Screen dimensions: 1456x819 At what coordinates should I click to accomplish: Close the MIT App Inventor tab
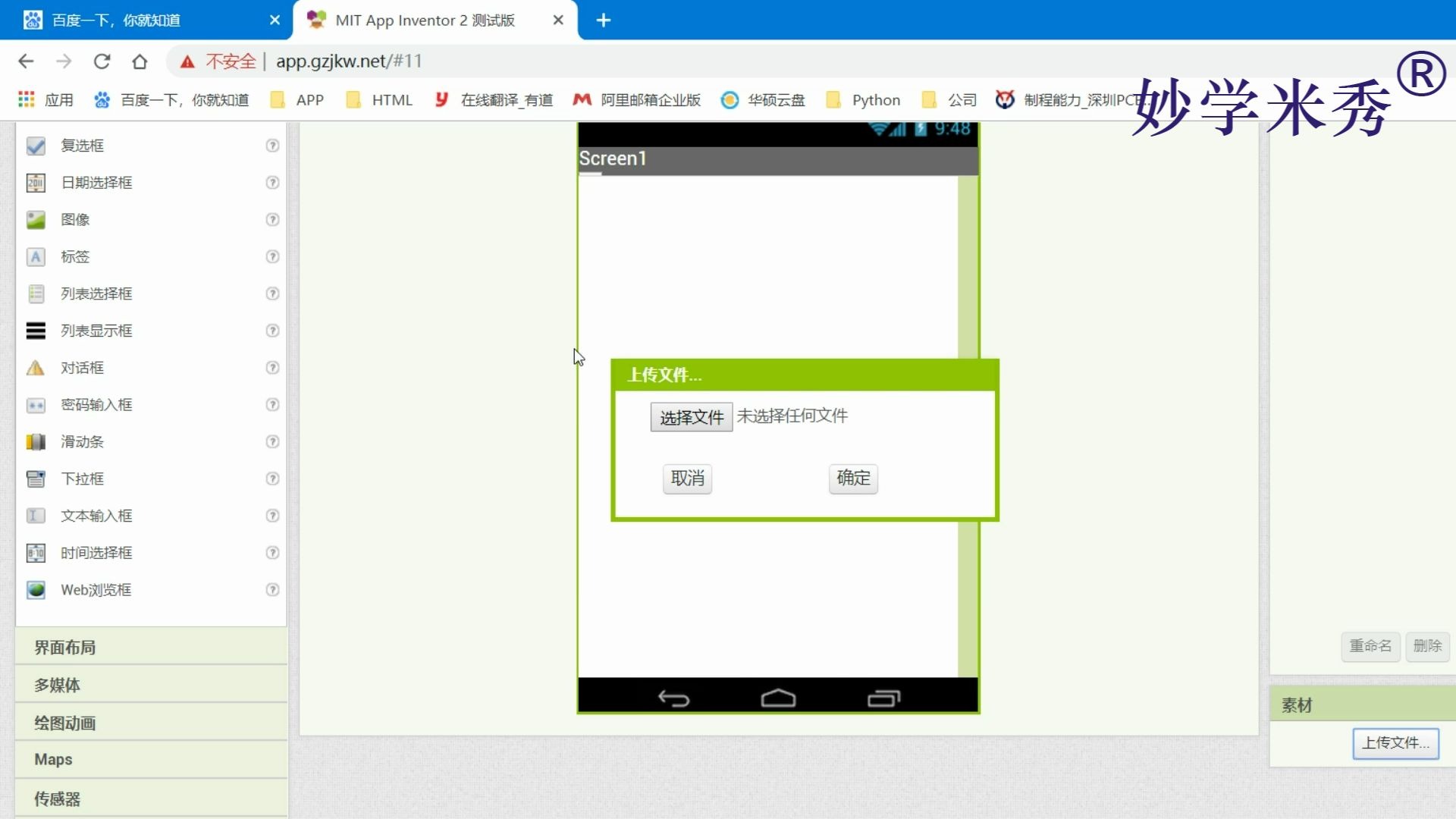pos(558,20)
